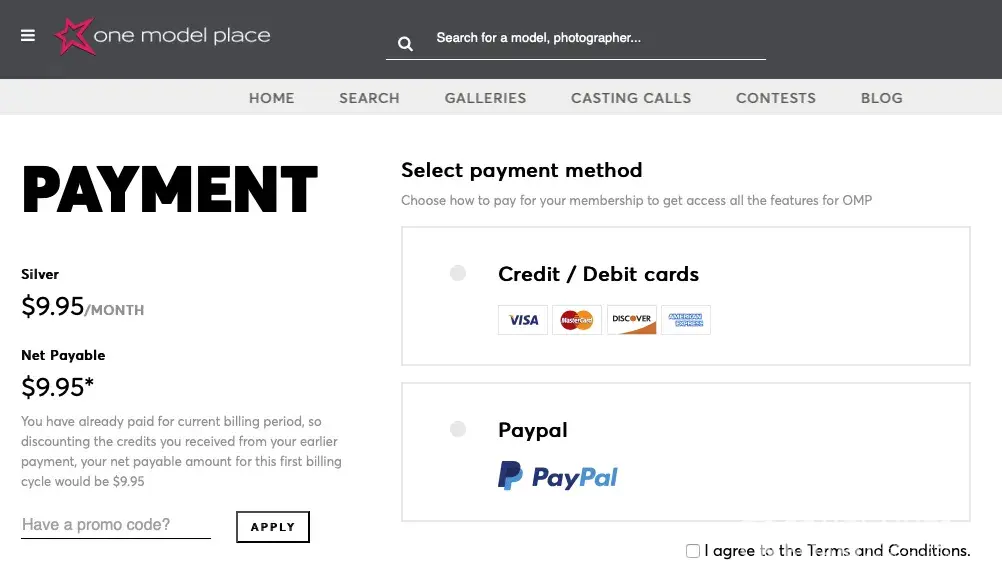Open the Home menu item

pos(272,98)
